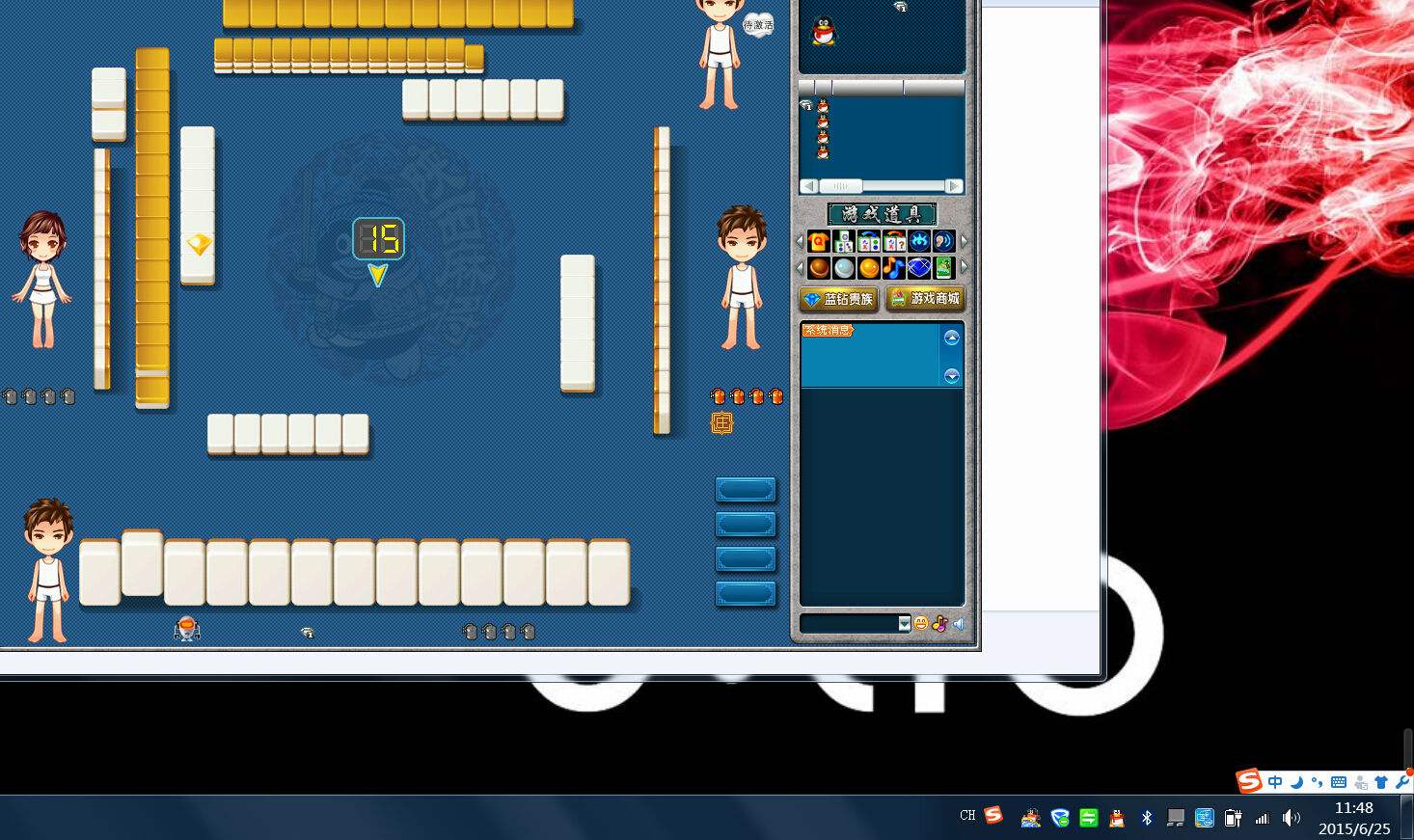Click the QQ penguin avatar in top panel
The height and width of the screenshot is (840, 1414).
[823, 31]
